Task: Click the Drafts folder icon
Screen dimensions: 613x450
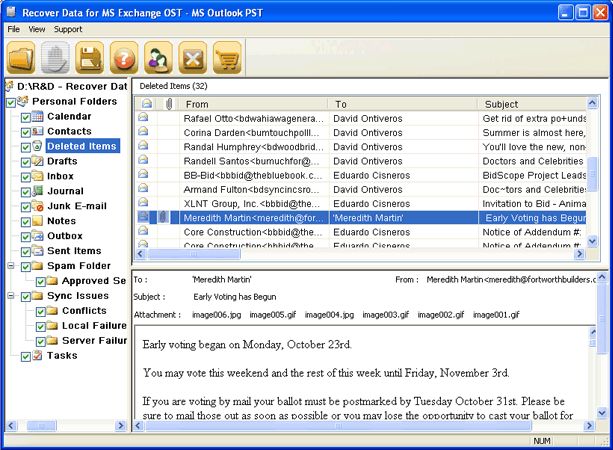Action: (x=38, y=161)
